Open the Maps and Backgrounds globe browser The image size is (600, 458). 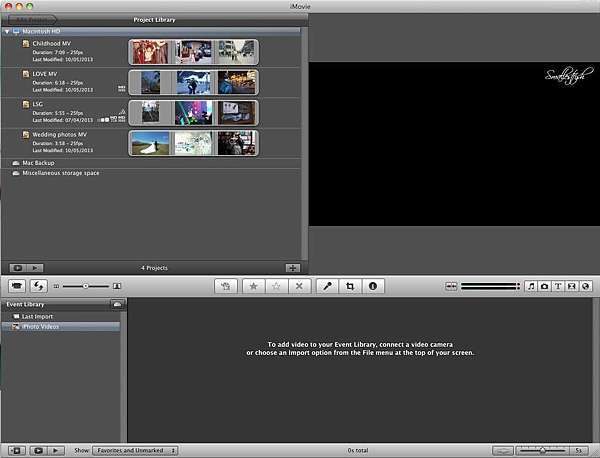click(x=585, y=286)
